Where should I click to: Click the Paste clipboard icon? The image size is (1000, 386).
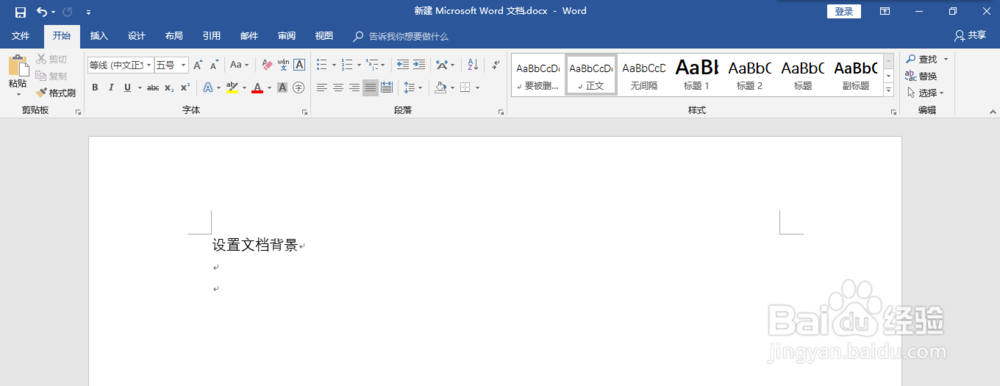pos(18,67)
